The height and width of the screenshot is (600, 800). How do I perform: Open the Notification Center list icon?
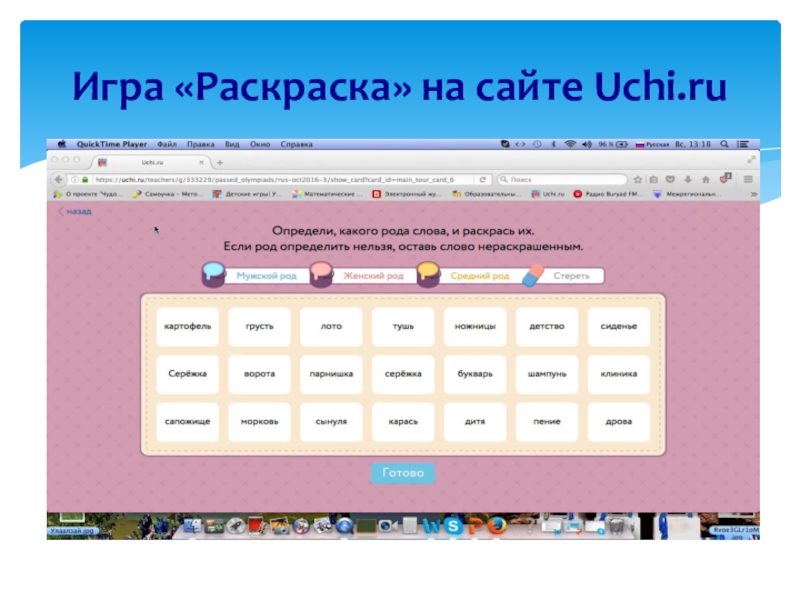(x=743, y=144)
